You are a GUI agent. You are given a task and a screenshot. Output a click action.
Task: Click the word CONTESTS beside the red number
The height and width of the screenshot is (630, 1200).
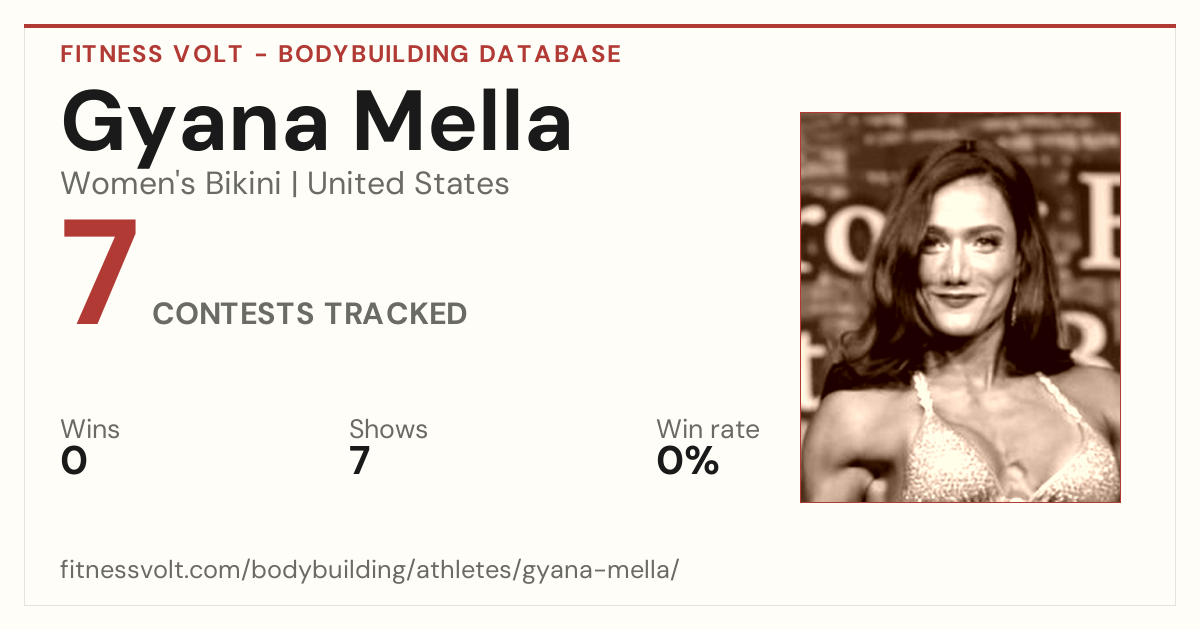coord(233,314)
